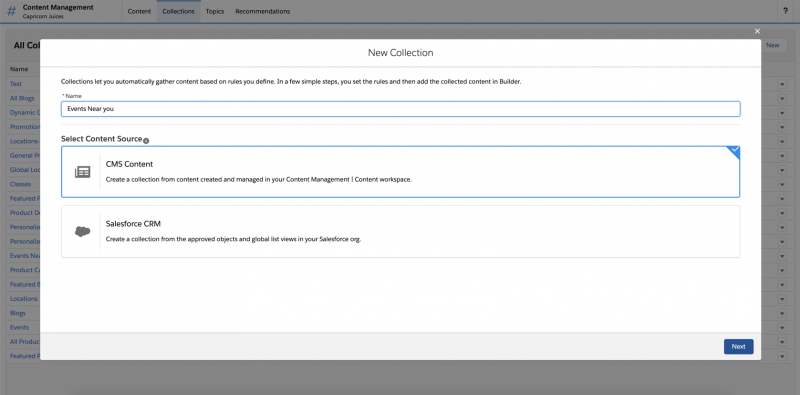Open the Classes collection link

20,184
